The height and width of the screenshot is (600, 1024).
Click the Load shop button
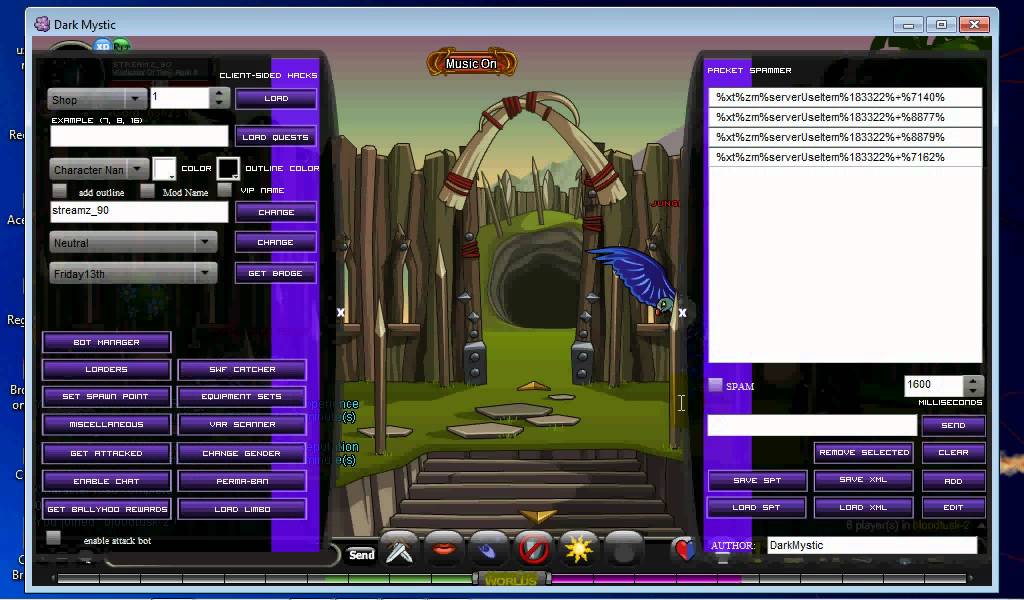pyautogui.click(x=276, y=99)
